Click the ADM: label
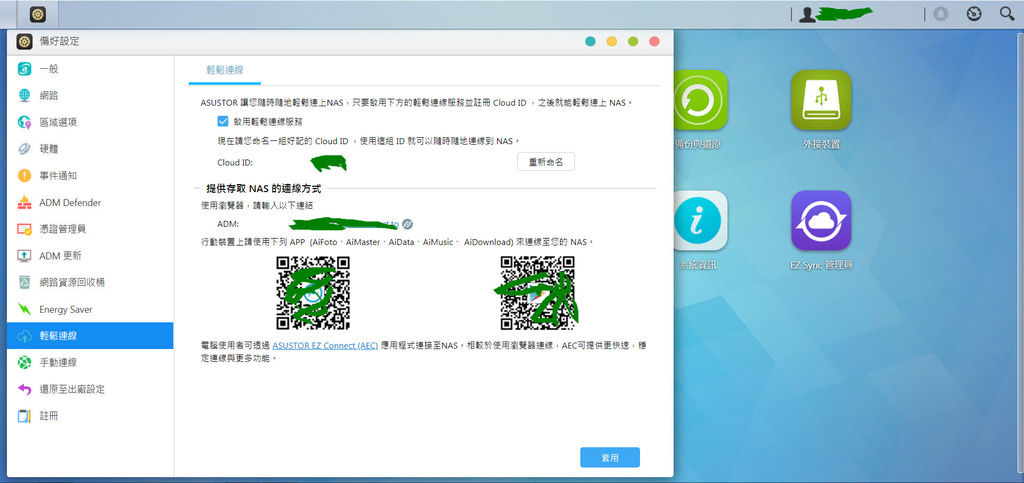 click(x=228, y=225)
